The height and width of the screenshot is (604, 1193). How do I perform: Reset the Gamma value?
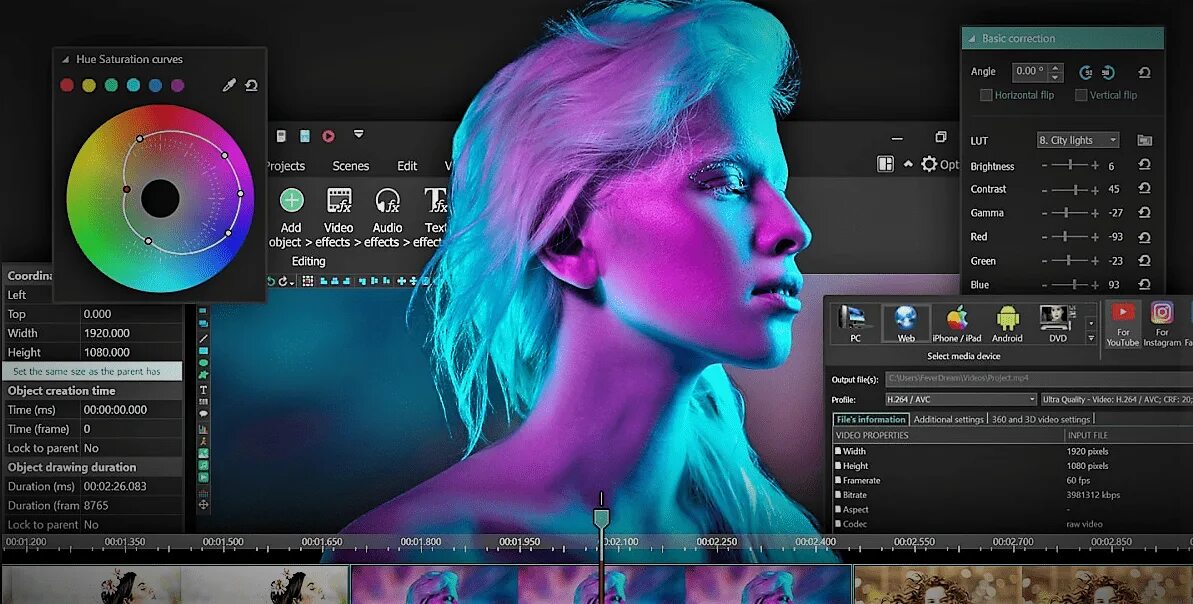pos(1144,213)
